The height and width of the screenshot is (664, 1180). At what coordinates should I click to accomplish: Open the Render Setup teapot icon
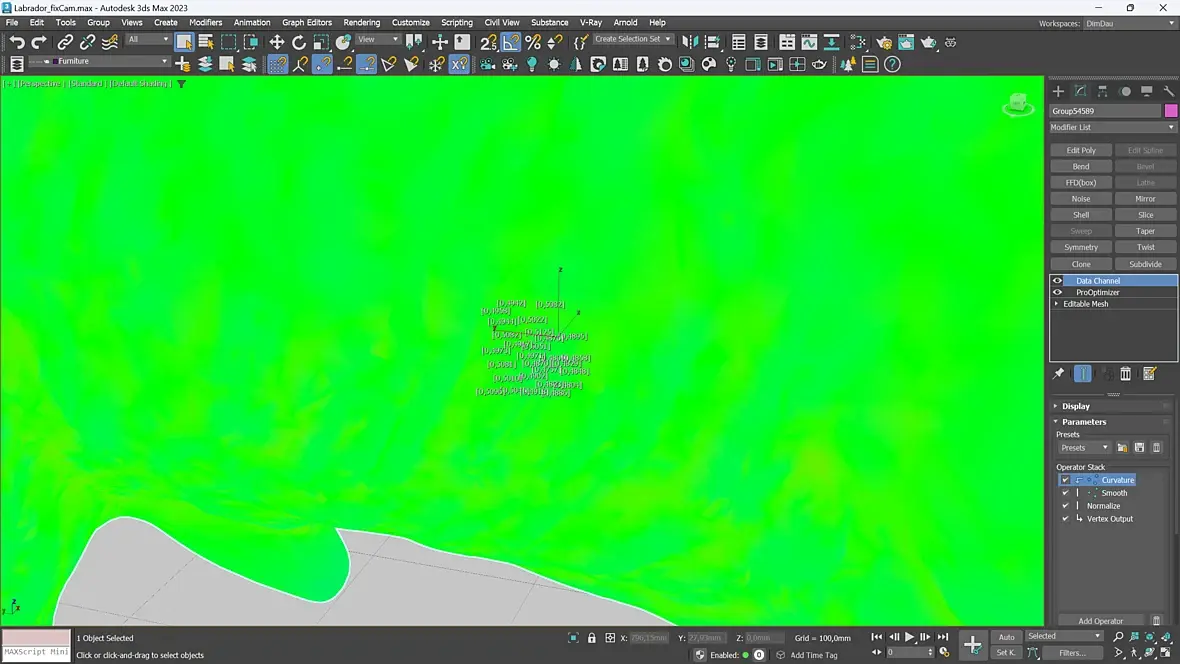click(884, 42)
